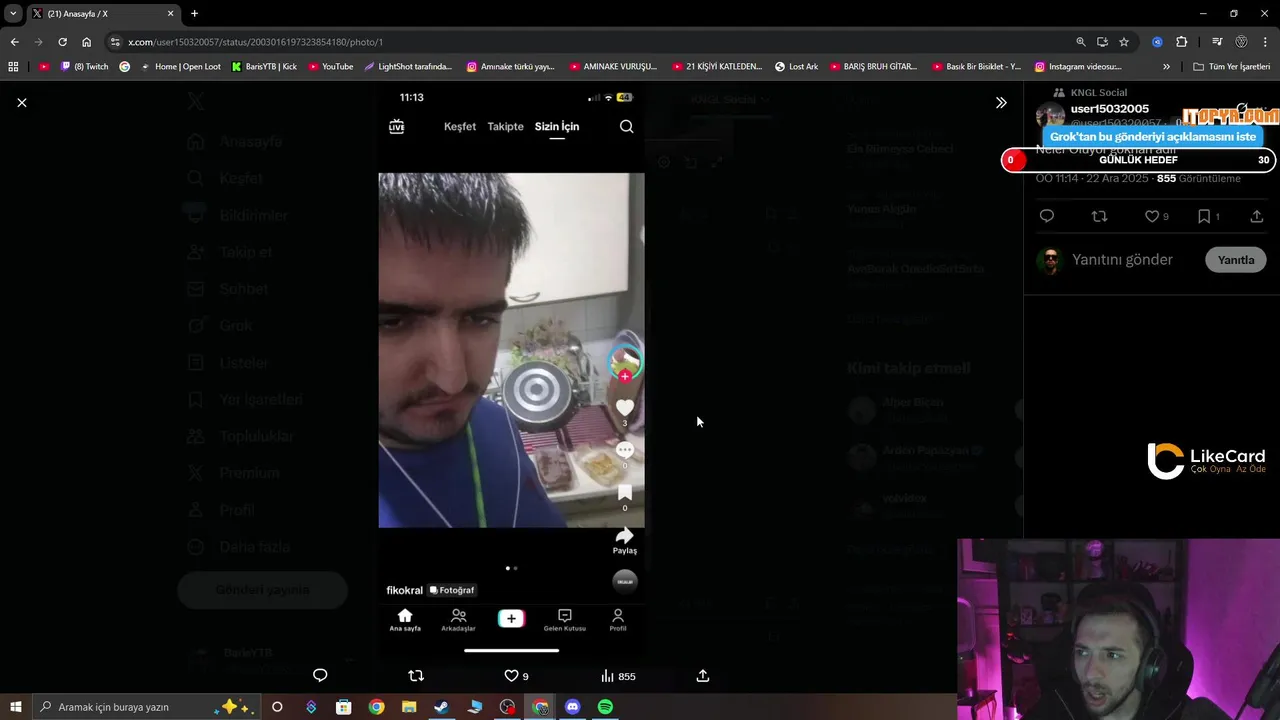Ask Grok to explain this post
Viewport: 1280px width, 720px height.
(1153, 137)
